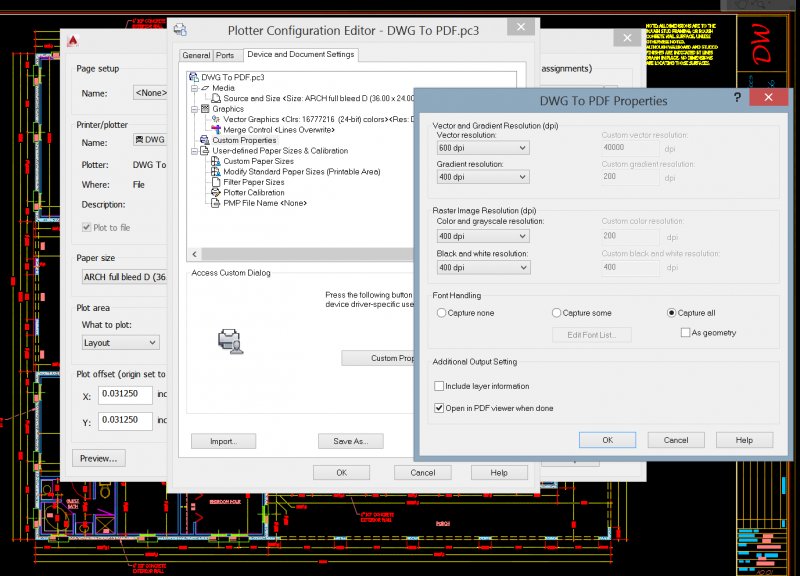Click the User-defined Paper Sizes icon
This screenshot has width=800, height=576.
pos(205,151)
